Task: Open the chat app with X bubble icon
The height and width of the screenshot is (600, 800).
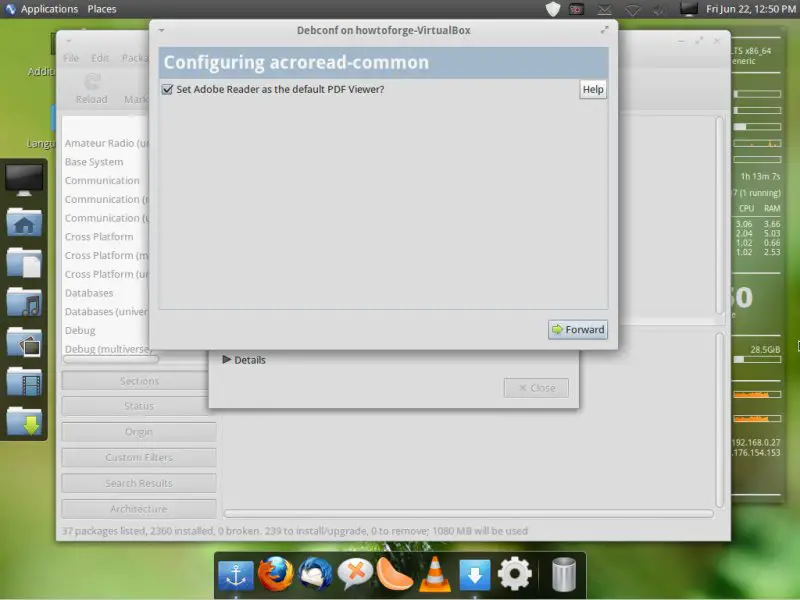Action: pyautogui.click(x=355, y=574)
